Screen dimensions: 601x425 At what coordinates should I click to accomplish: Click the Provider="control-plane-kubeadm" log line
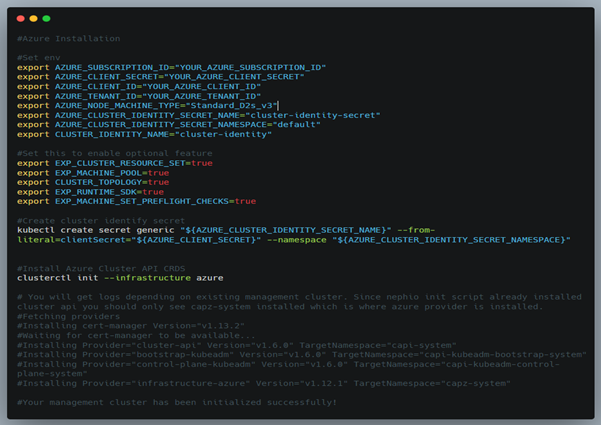tap(288, 369)
